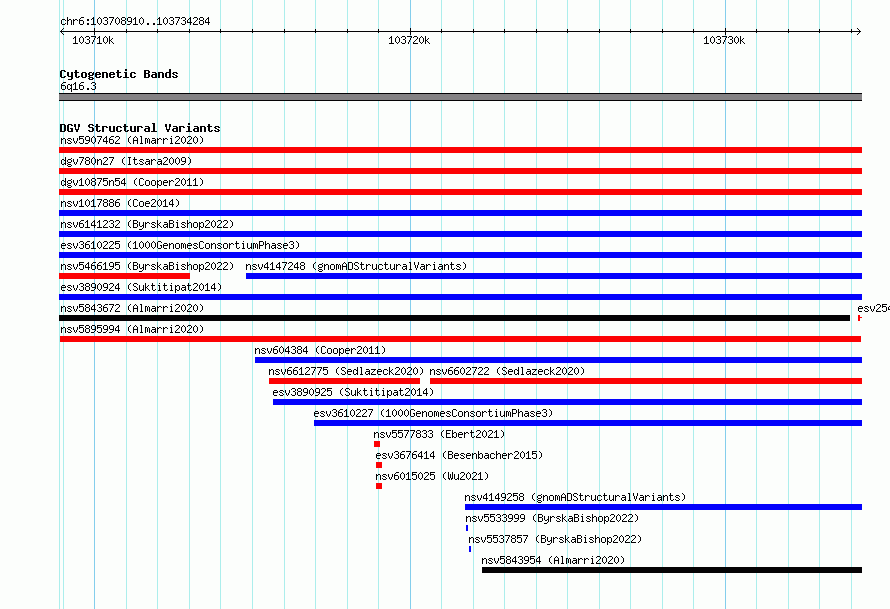Click nsv6015025 (Wu2021) label
This screenshot has width=890, height=609.
pyautogui.click(x=432, y=476)
